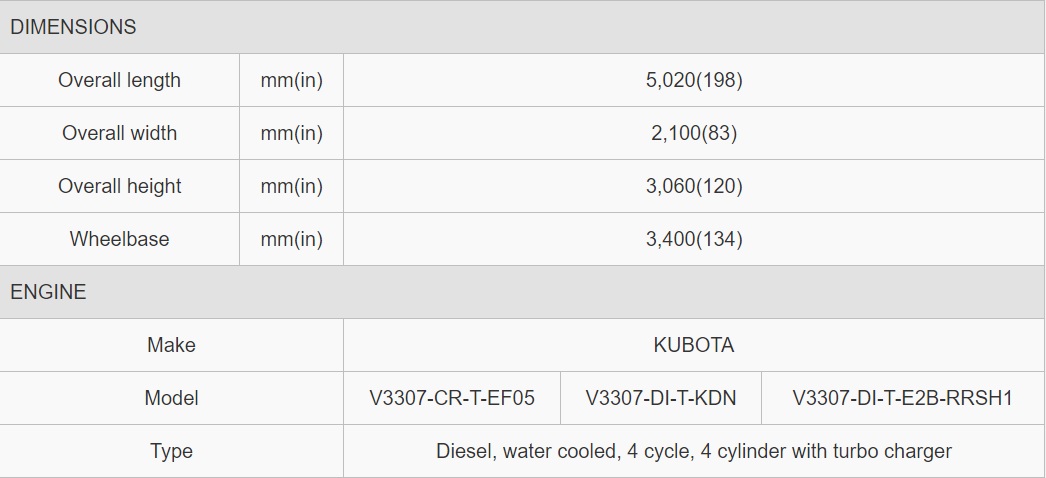Viewport: 1046px width, 478px height.
Task: Select the Make label cell
Action: point(171,345)
